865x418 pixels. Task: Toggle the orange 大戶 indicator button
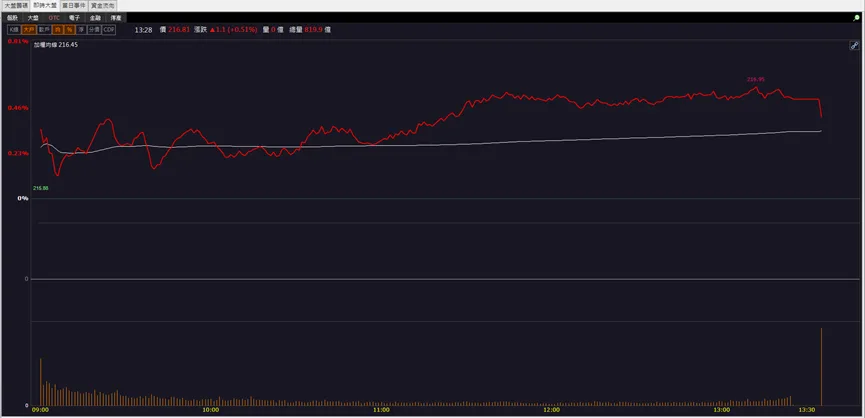point(28,30)
